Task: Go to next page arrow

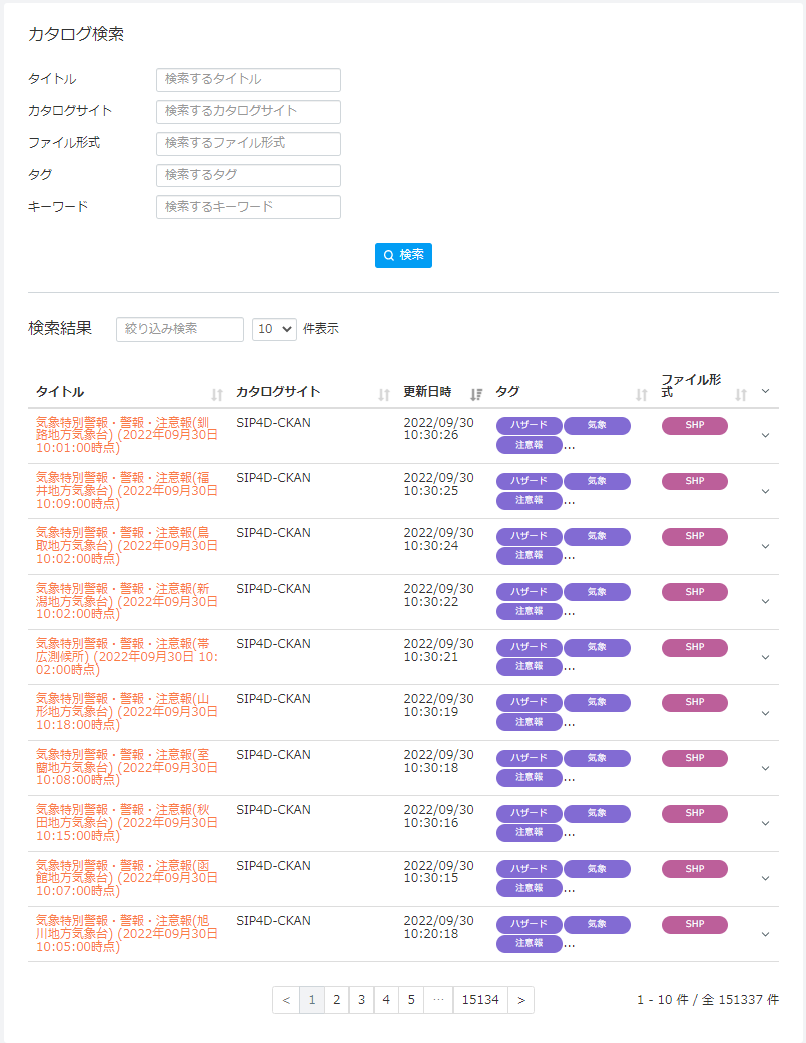Action: (x=521, y=1000)
